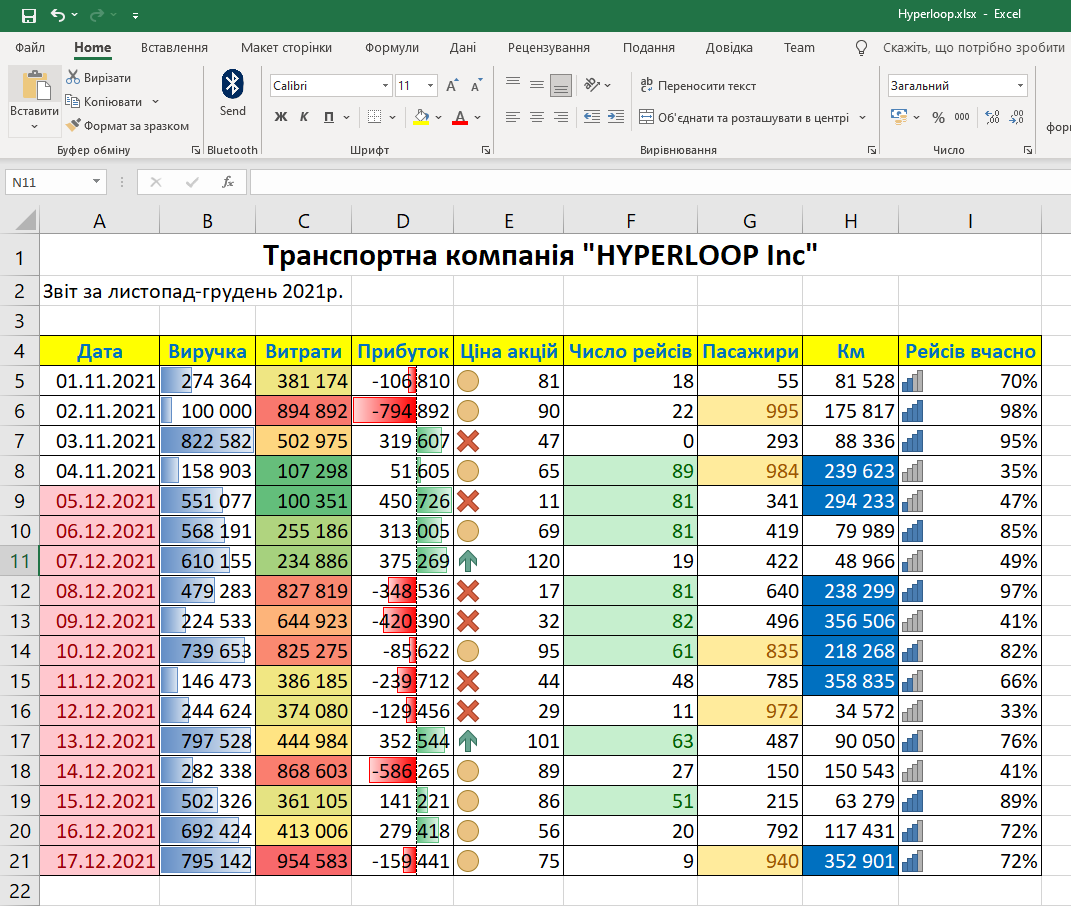
Task: Click the Bluetooth Send icon
Action: pyautogui.click(x=232, y=84)
